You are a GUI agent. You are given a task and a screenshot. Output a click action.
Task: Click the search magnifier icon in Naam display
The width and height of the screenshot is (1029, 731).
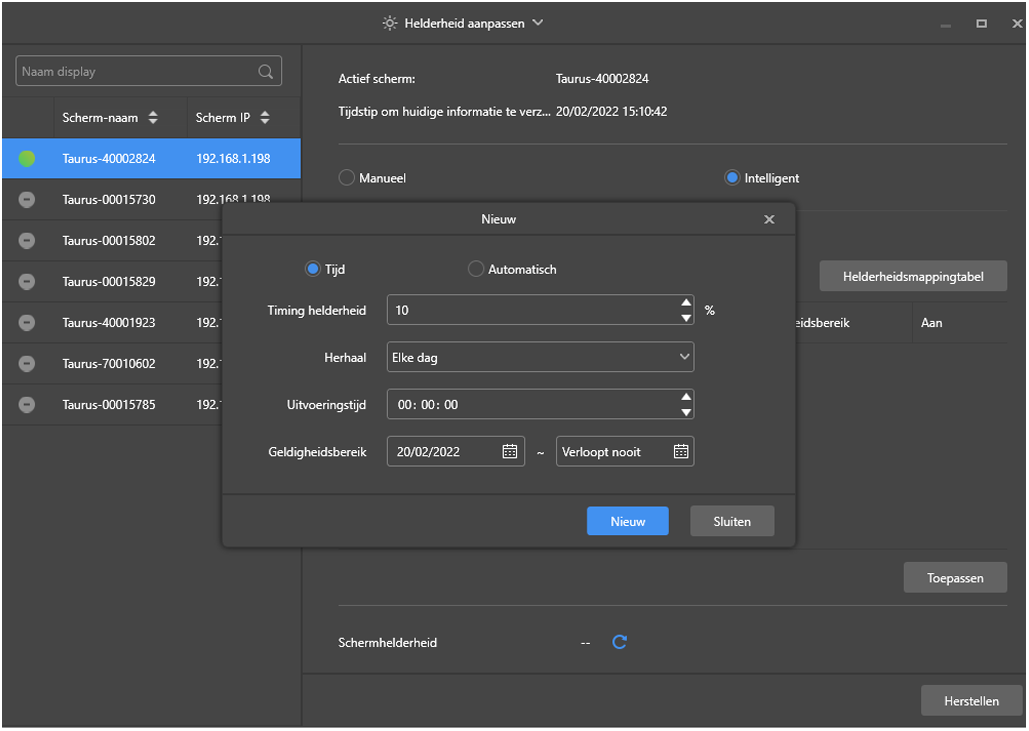click(x=265, y=72)
